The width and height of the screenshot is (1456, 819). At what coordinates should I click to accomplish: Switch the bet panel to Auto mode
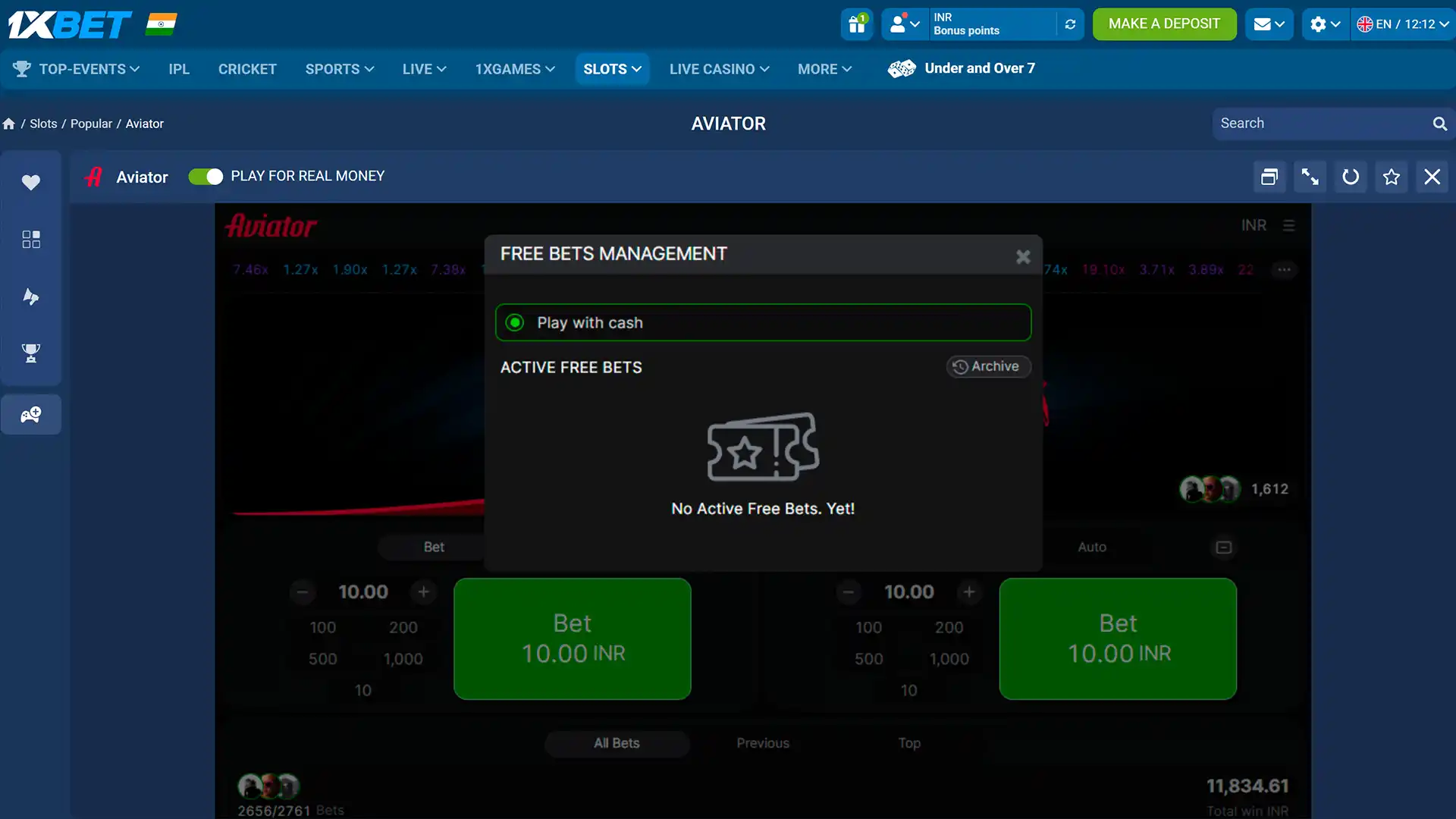click(x=1091, y=547)
